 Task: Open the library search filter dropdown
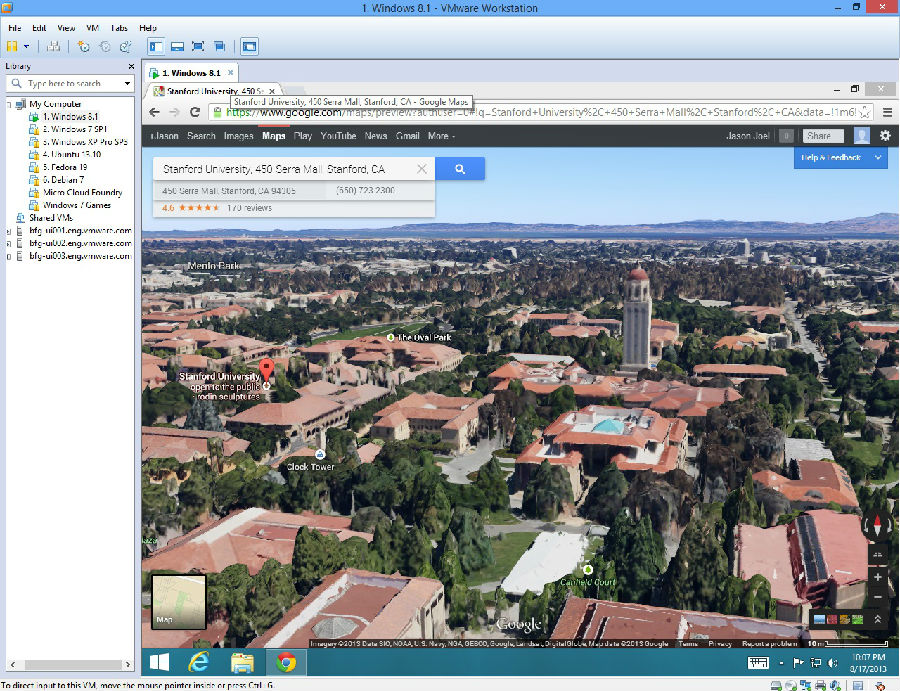(x=127, y=84)
